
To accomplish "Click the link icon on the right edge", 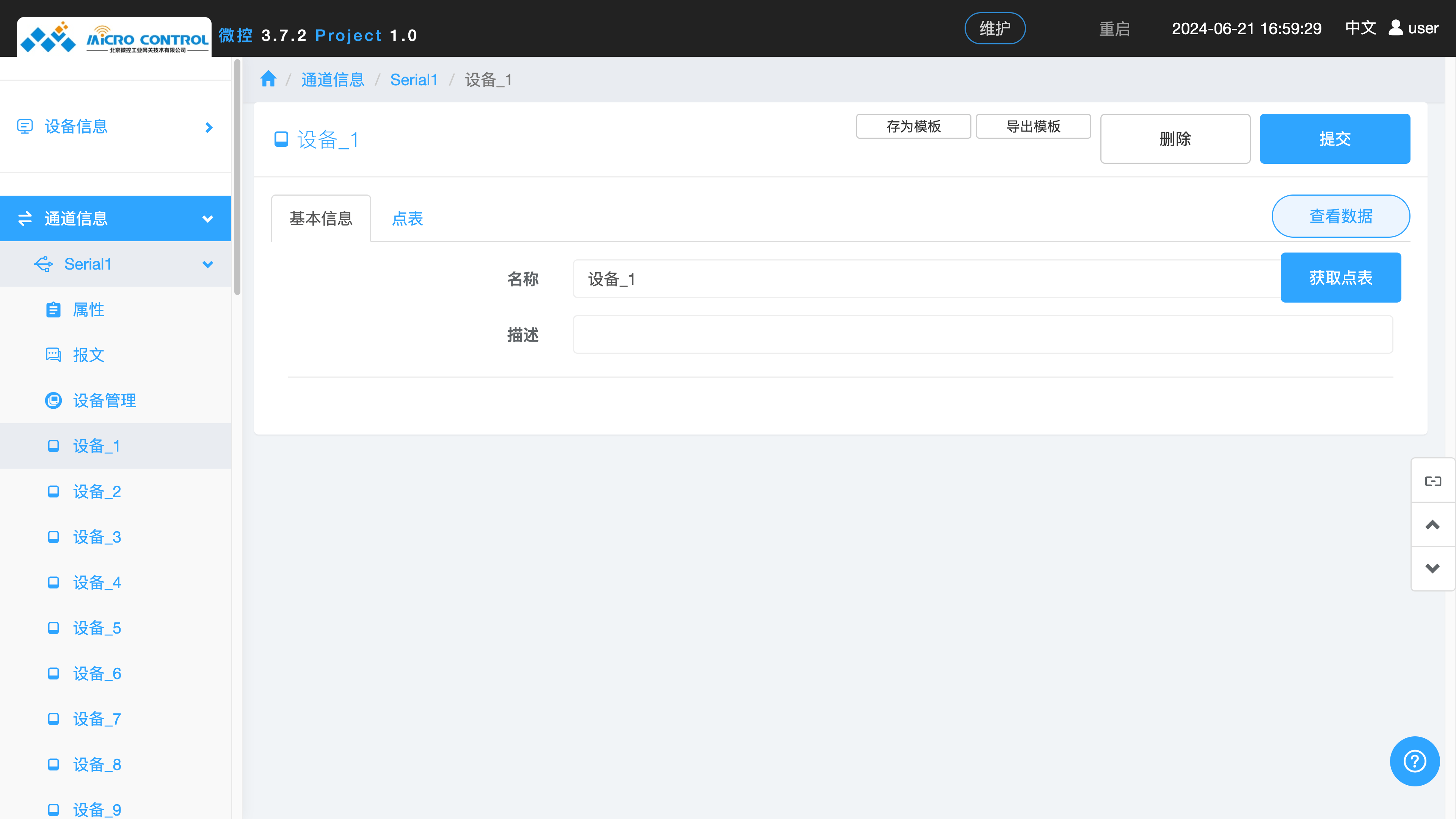I will tap(1433, 480).
